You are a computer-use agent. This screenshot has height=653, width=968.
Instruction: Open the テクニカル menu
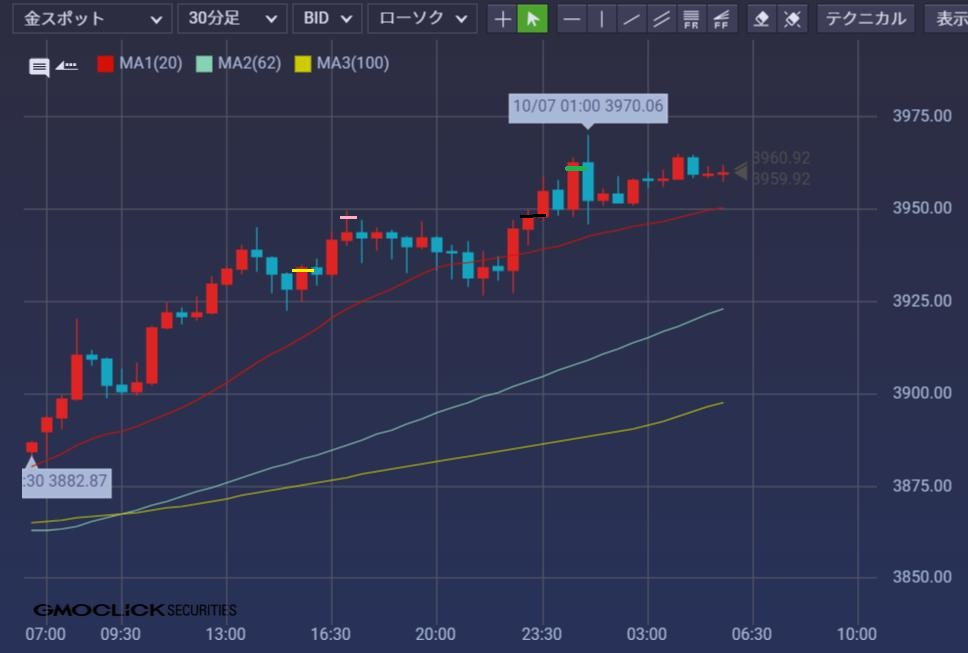tap(865, 18)
